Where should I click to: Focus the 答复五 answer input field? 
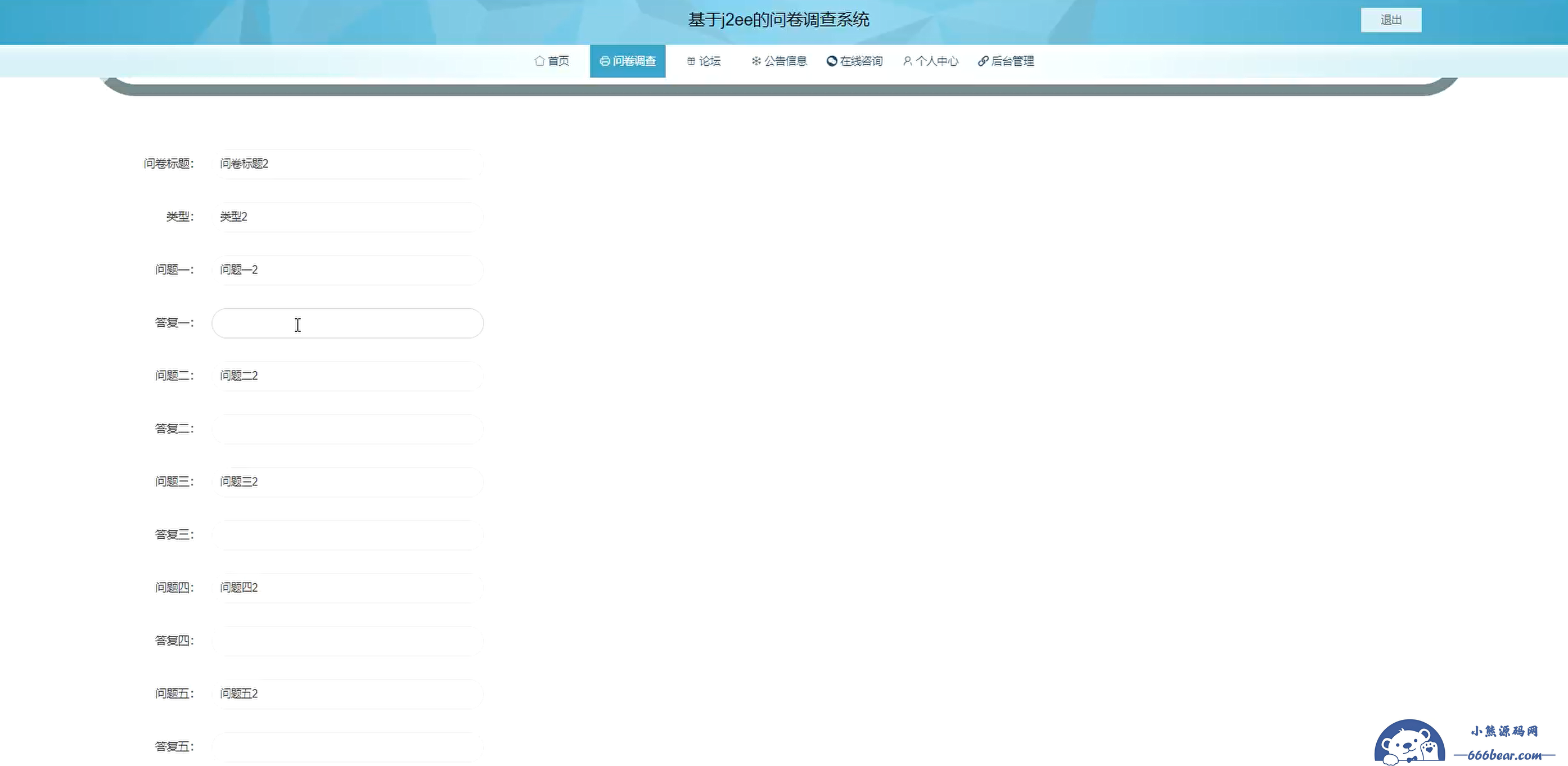point(348,746)
